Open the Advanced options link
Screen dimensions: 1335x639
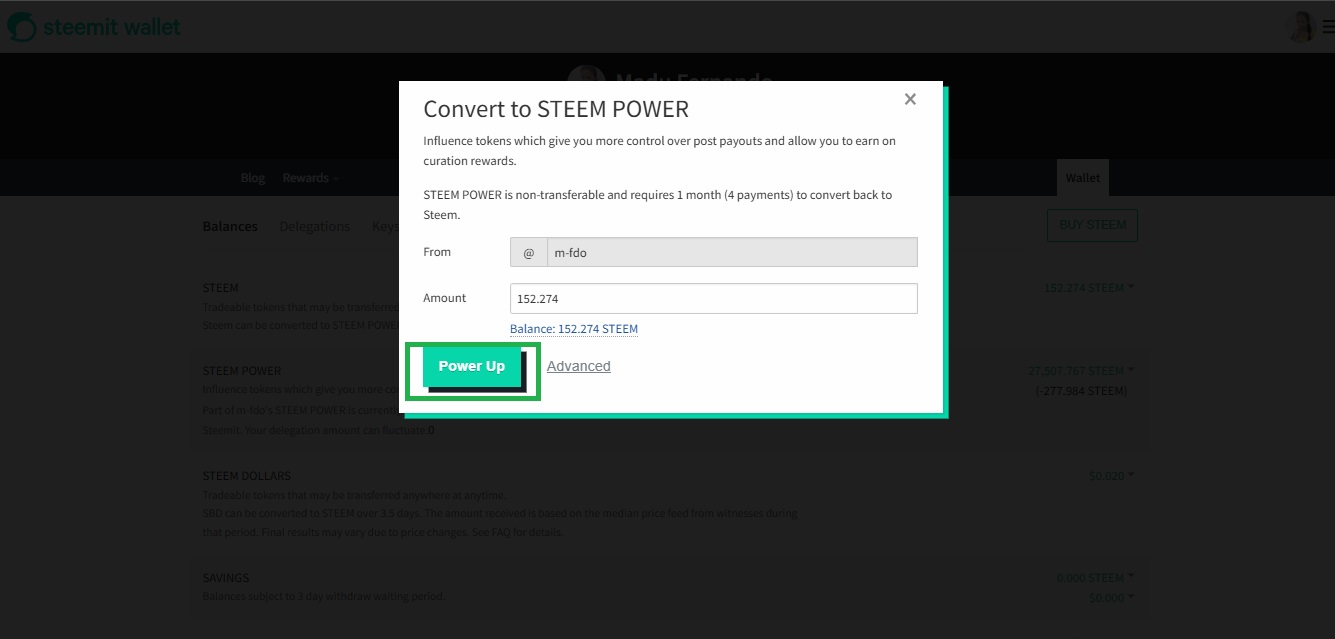pos(578,366)
